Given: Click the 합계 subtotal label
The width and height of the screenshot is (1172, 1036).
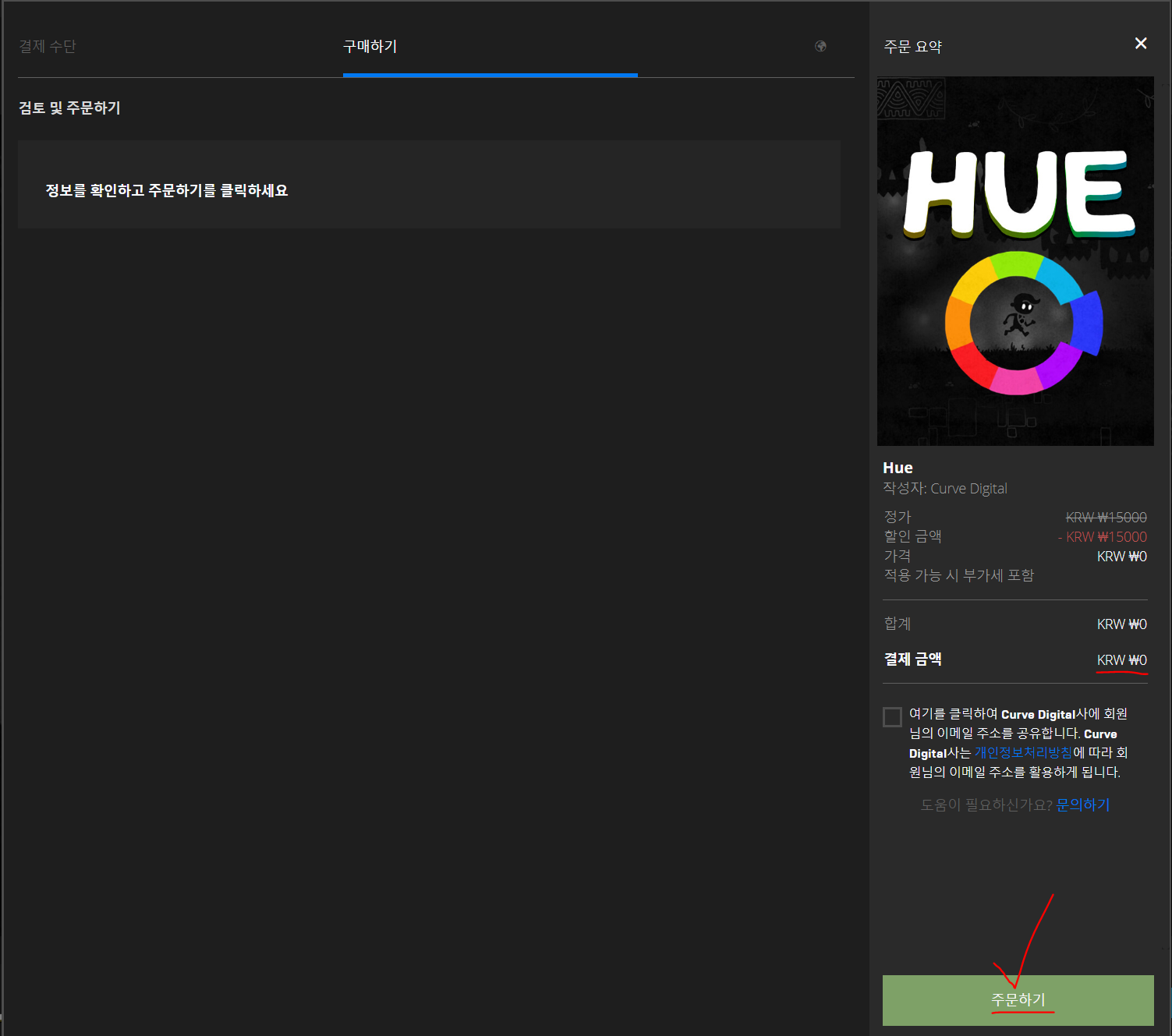Looking at the screenshot, I should click(x=898, y=624).
